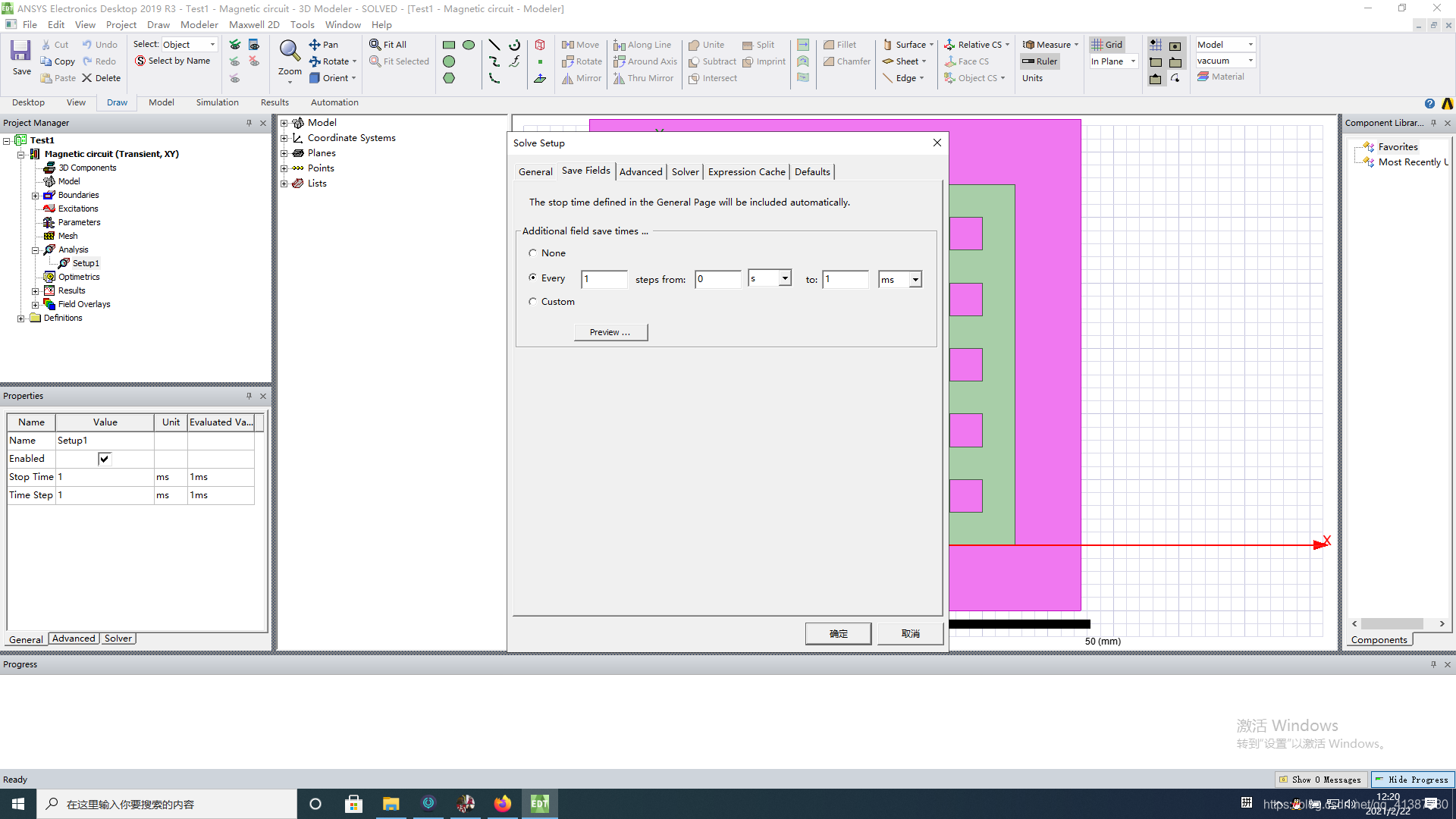1456x819 pixels.
Task: Toggle the Ruler display
Action: coord(1040,61)
